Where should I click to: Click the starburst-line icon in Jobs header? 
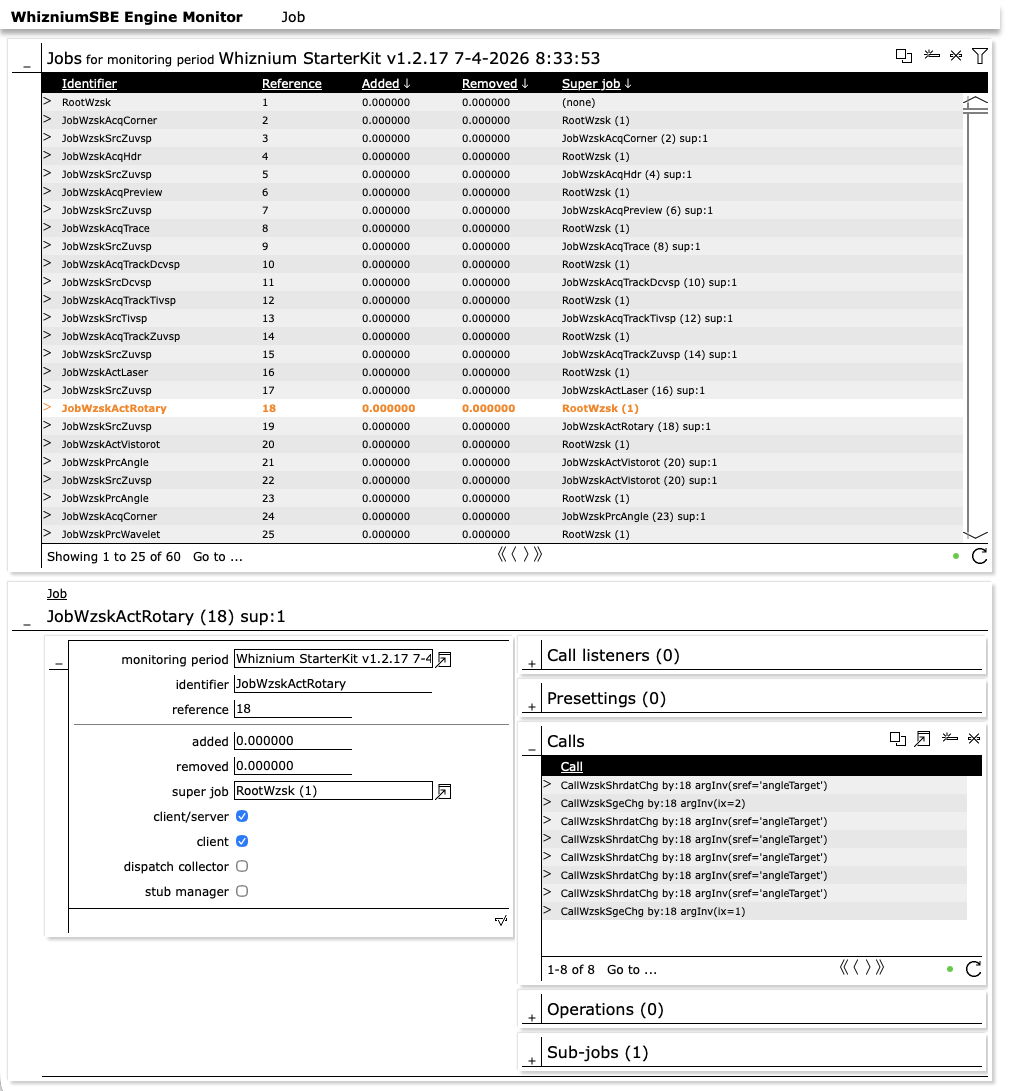coord(931,55)
